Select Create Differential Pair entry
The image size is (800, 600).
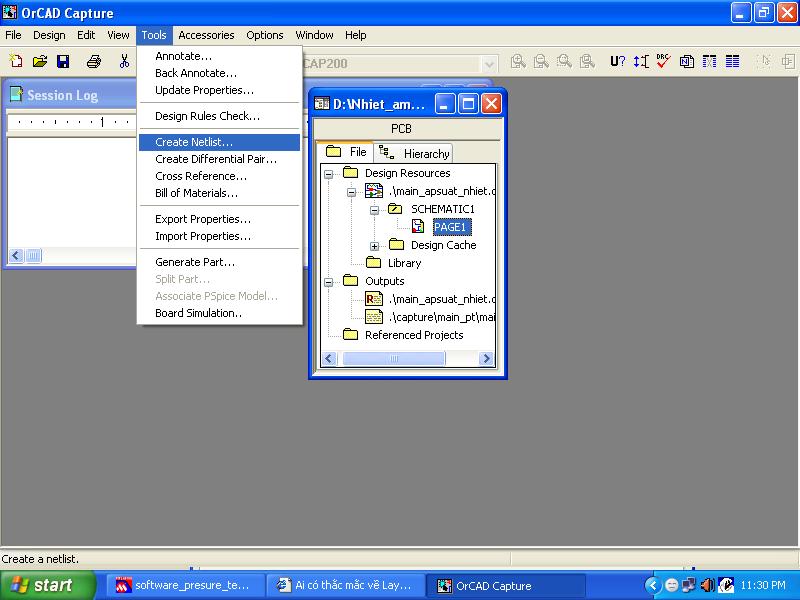coord(219,159)
